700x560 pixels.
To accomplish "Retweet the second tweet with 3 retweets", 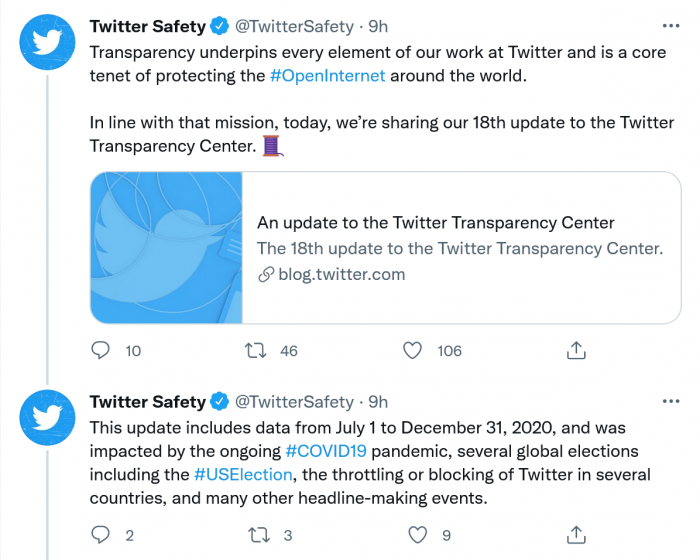I will 257,535.
